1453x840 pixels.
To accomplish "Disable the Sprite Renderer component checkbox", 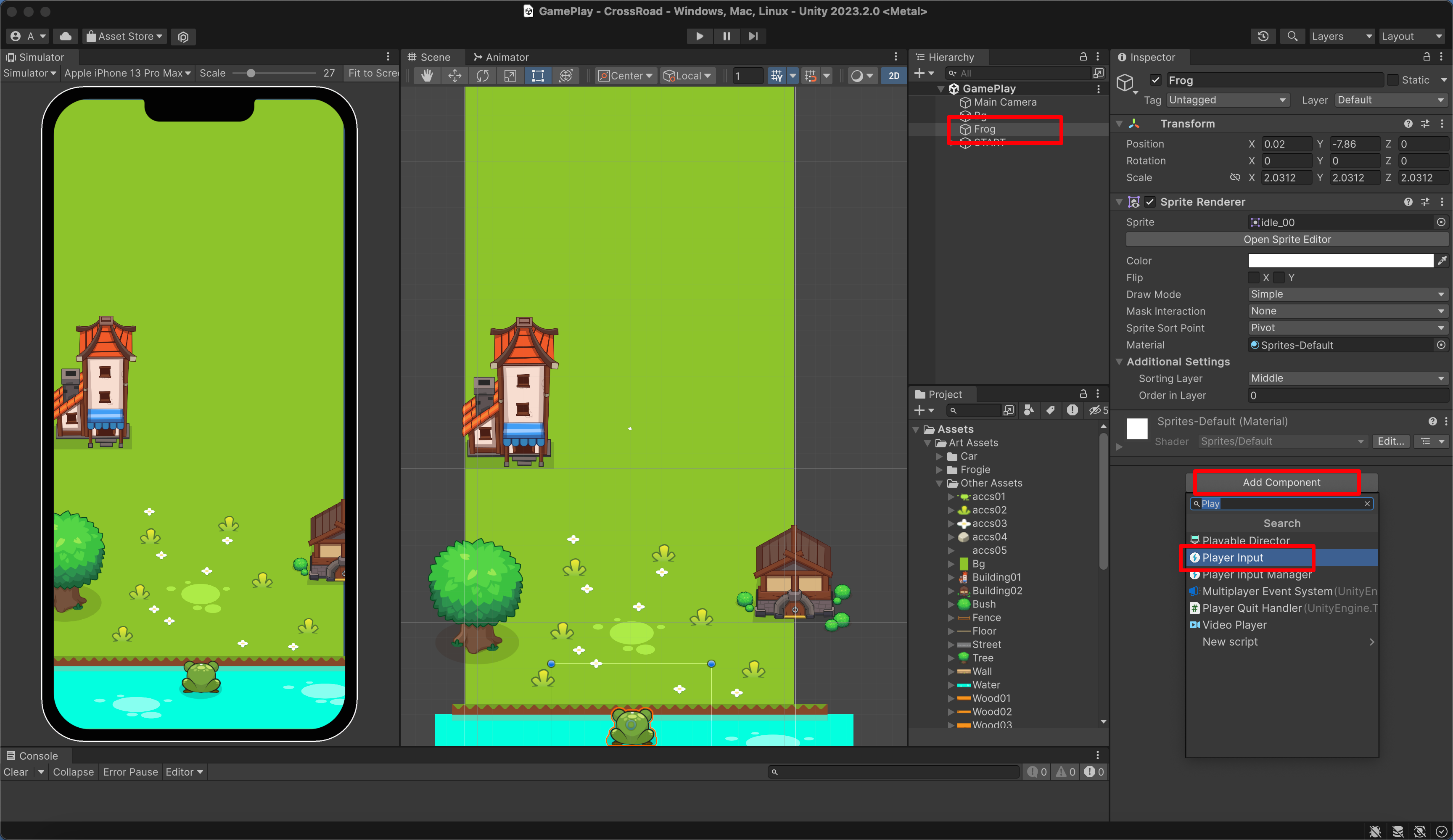I will pyautogui.click(x=1150, y=202).
